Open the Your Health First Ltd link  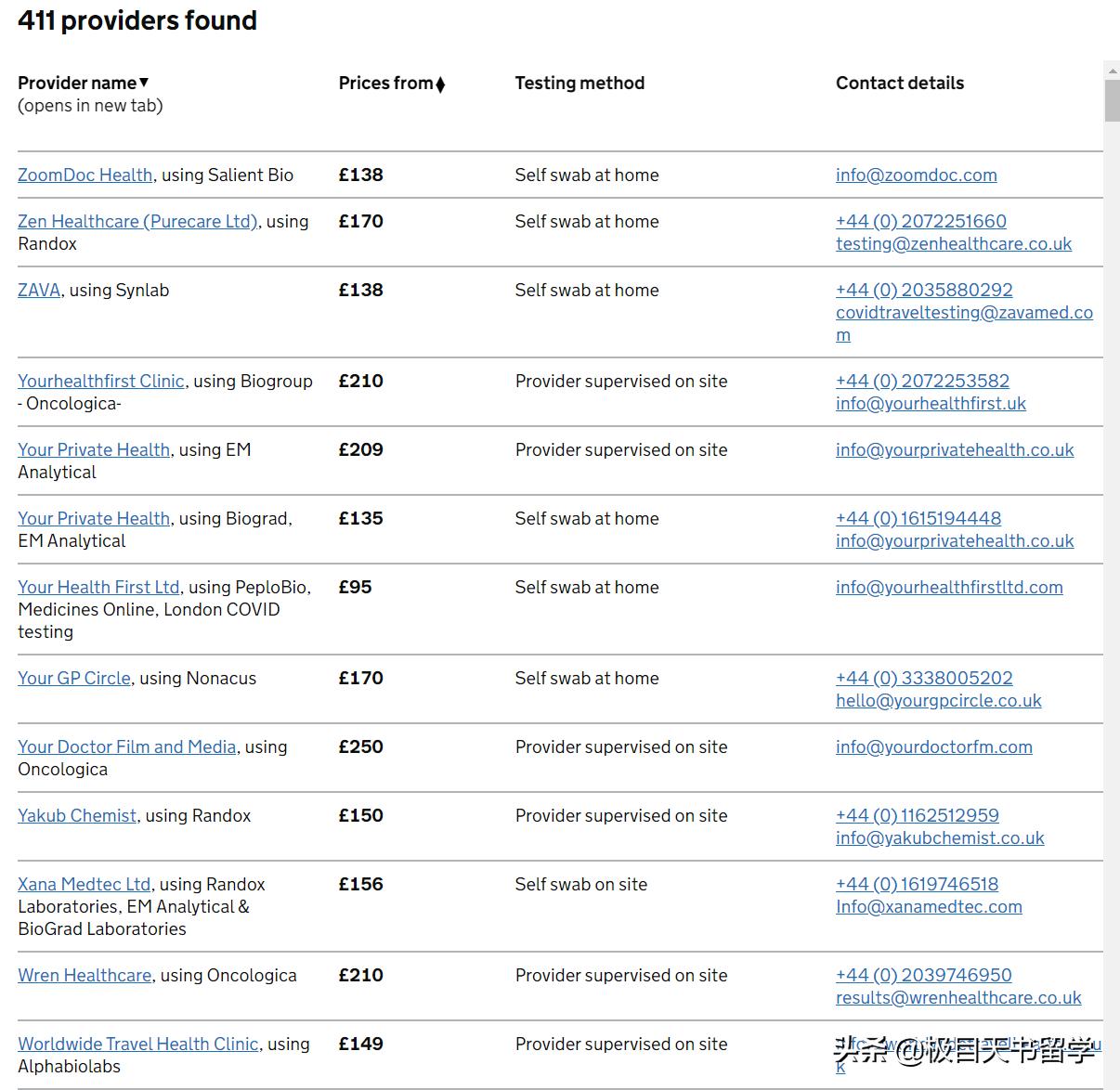[98, 587]
